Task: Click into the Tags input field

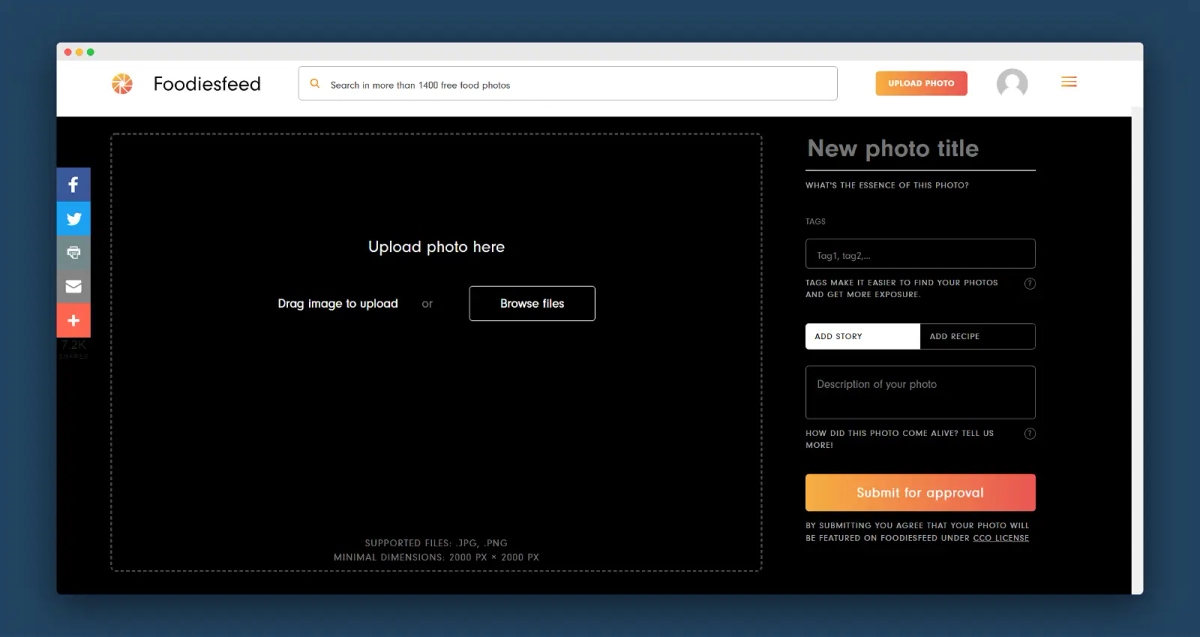Action: tap(920, 254)
